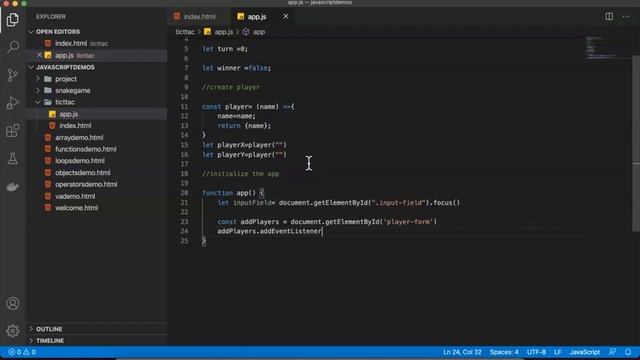Screen dimensions: 640x360
Task: Expand the snakegame folder
Action: pyautogui.click(x=73, y=90)
